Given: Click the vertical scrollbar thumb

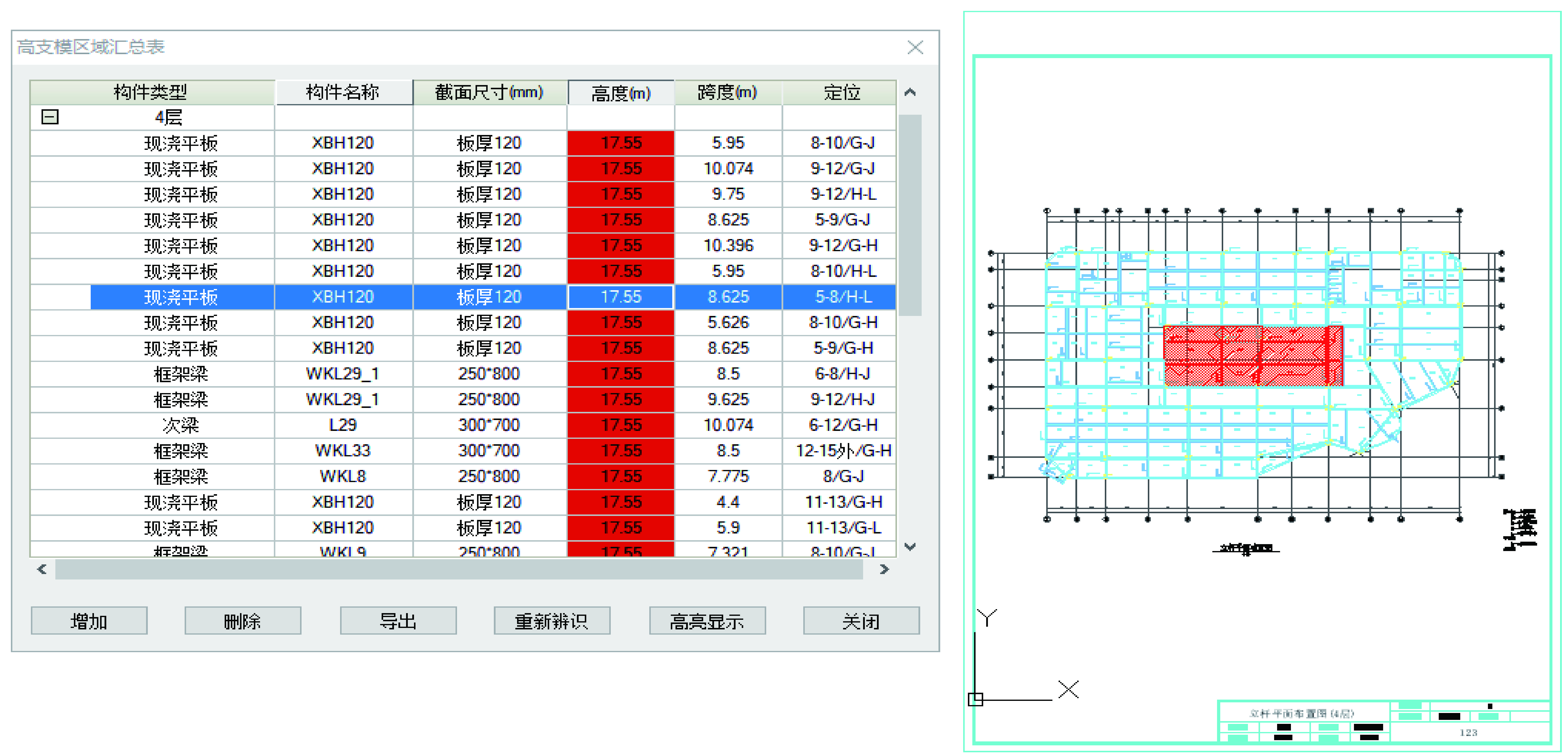Looking at the screenshot, I should (910, 215).
